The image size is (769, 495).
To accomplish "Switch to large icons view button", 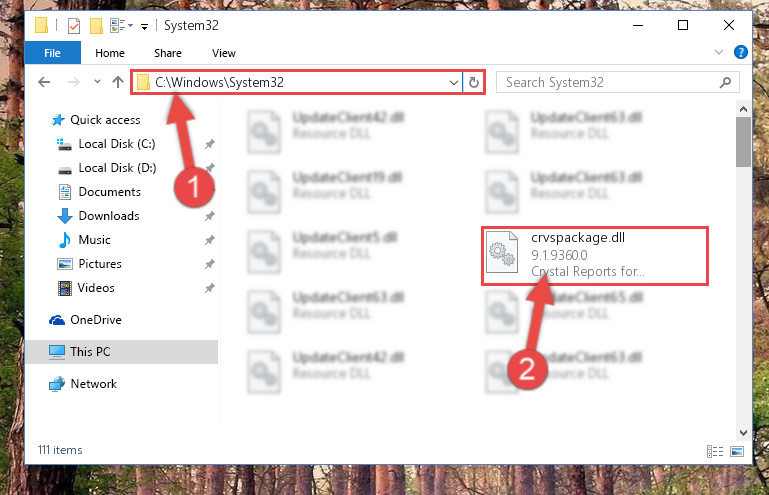I will pos(737,451).
